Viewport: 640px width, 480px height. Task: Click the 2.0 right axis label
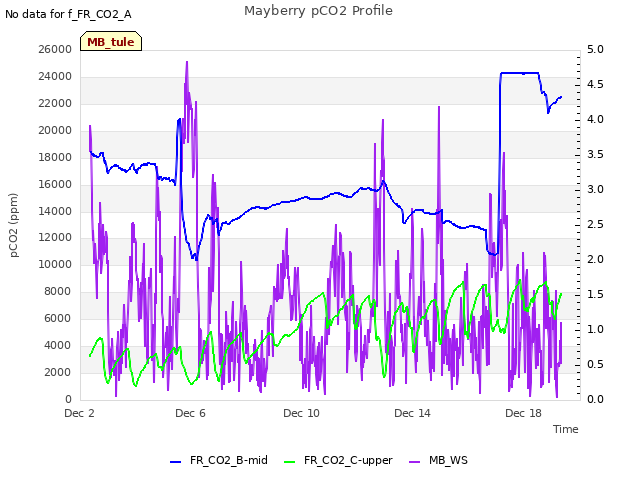point(595,260)
